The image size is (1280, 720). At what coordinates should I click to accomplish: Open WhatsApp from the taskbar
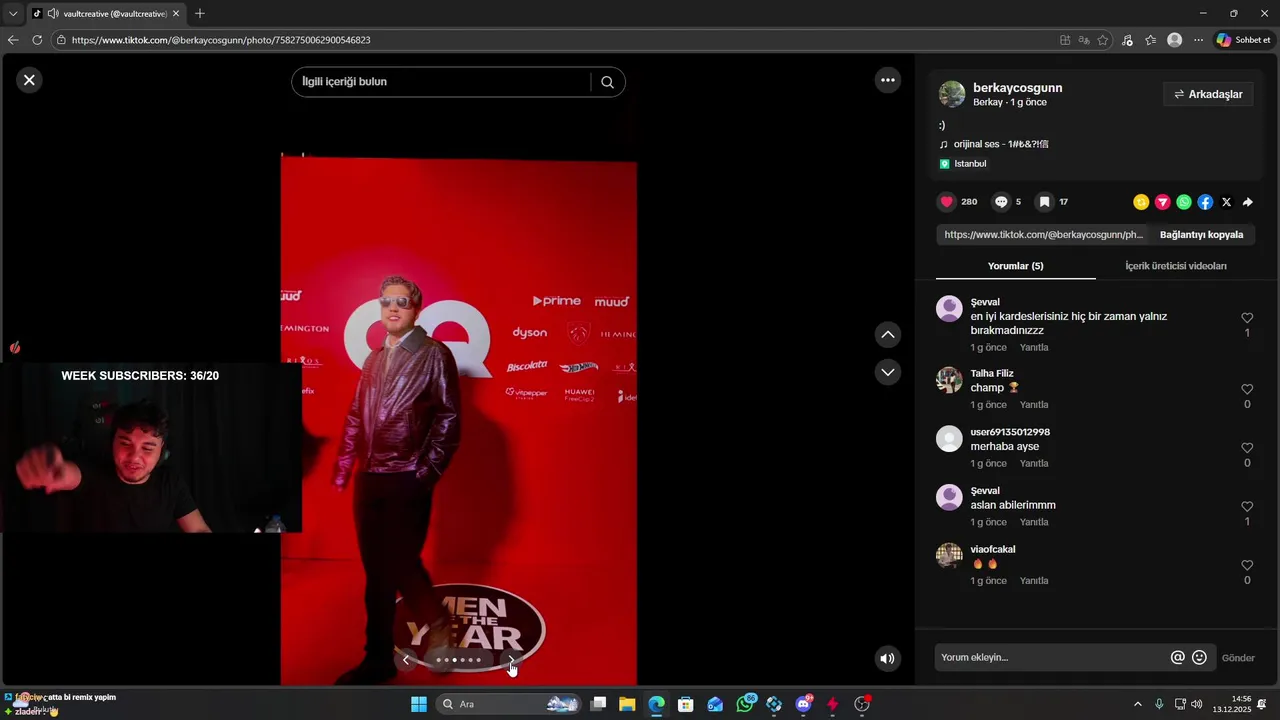pyautogui.click(x=745, y=704)
